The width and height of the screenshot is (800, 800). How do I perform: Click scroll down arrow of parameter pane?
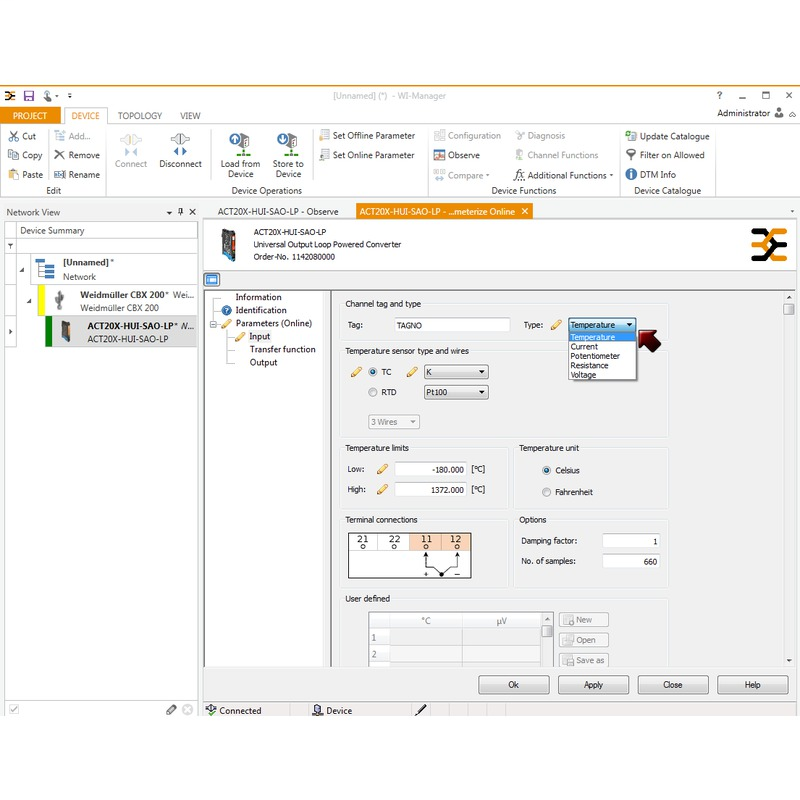(x=789, y=660)
